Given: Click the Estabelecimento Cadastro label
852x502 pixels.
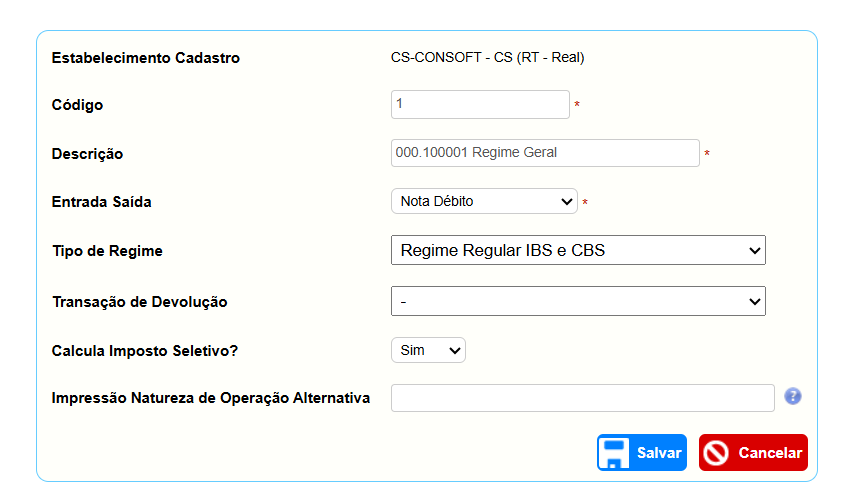Looking at the screenshot, I should coord(146,58).
